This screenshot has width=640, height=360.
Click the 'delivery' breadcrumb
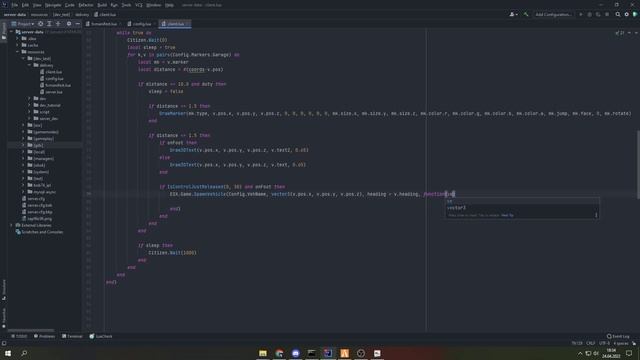82,14
